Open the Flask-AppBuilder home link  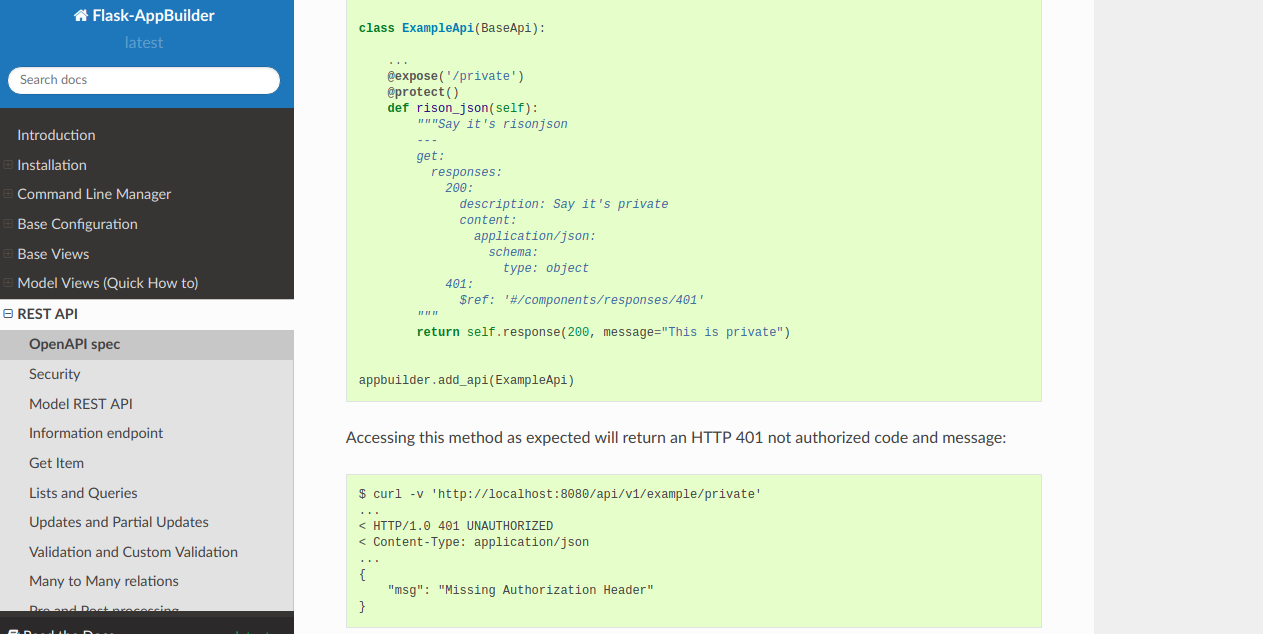tap(144, 15)
